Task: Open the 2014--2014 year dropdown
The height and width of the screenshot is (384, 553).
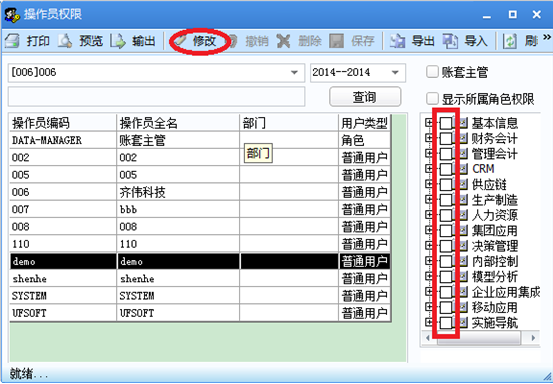Action: [x=395, y=73]
